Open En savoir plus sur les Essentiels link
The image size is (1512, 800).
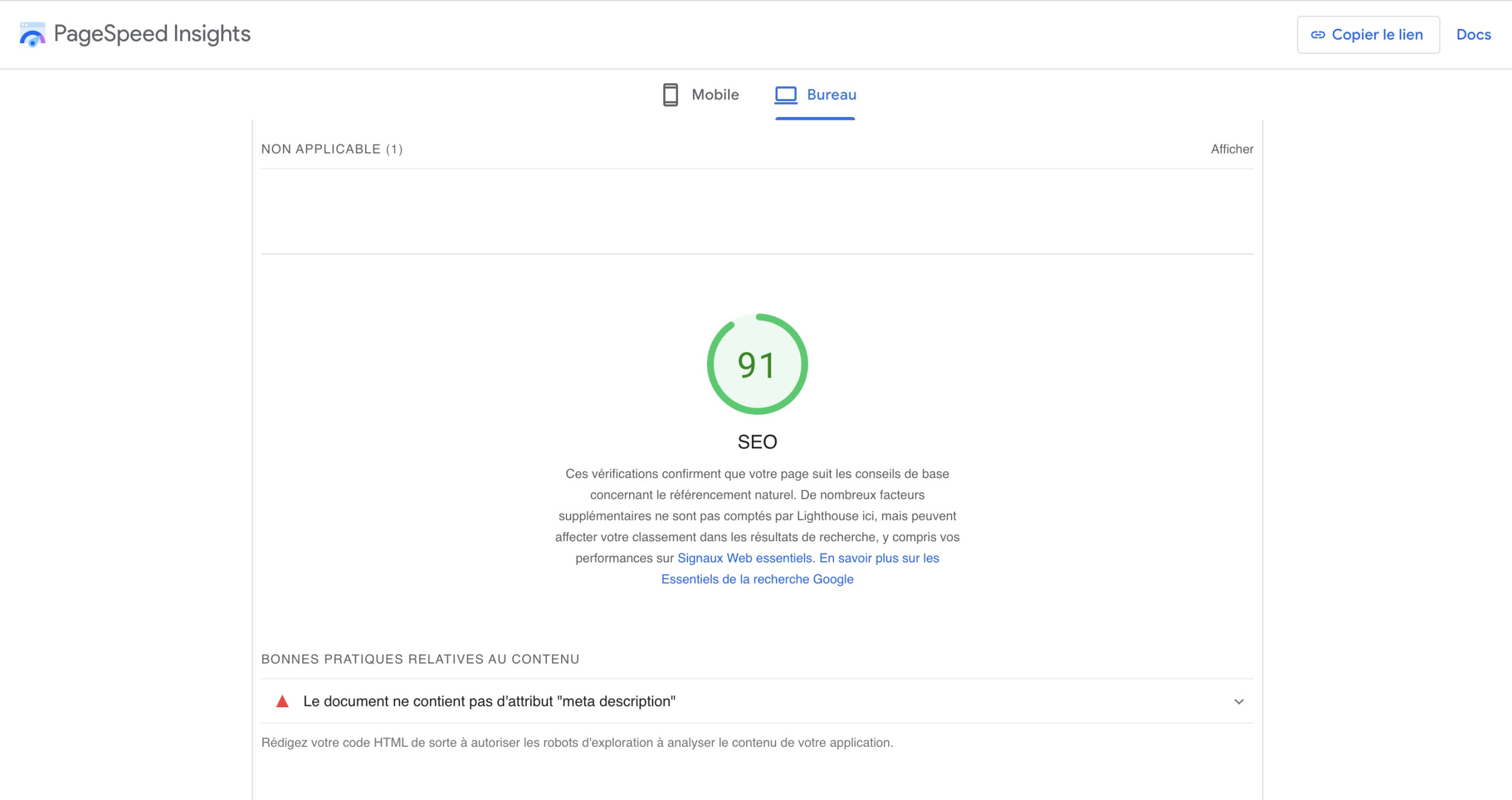click(800, 568)
